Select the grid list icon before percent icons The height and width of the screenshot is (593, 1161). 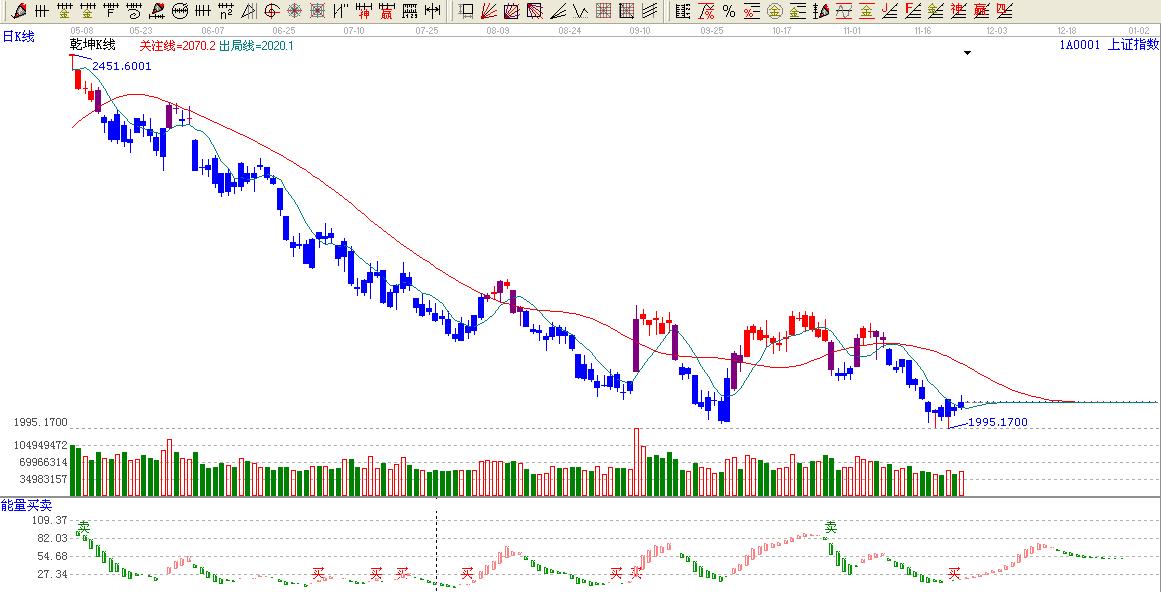[x=683, y=11]
